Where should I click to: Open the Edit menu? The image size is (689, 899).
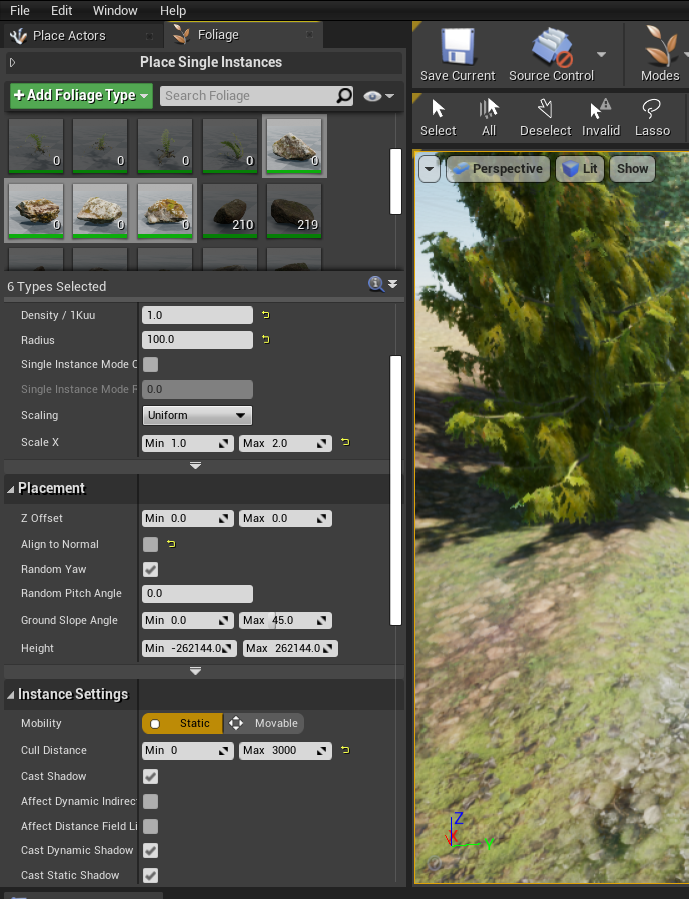(x=61, y=10)
